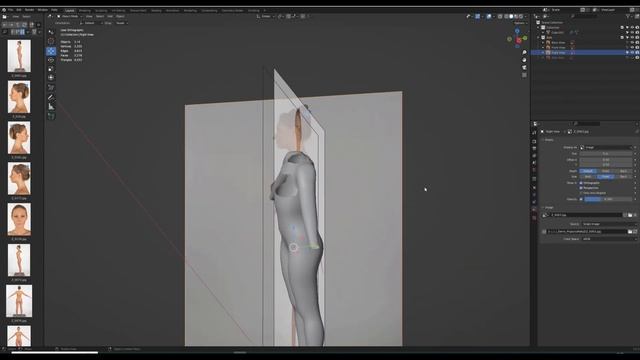
Task: Click the Size value field
Action: (606, 153)
